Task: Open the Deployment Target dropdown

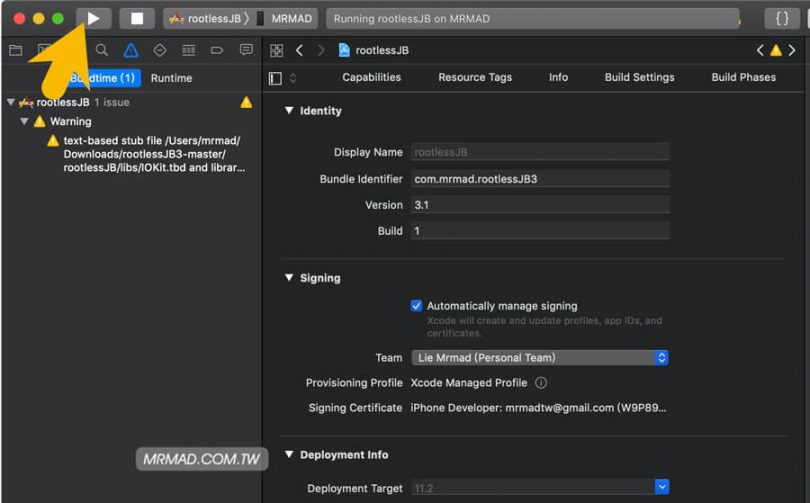Action: coord(539,488)
